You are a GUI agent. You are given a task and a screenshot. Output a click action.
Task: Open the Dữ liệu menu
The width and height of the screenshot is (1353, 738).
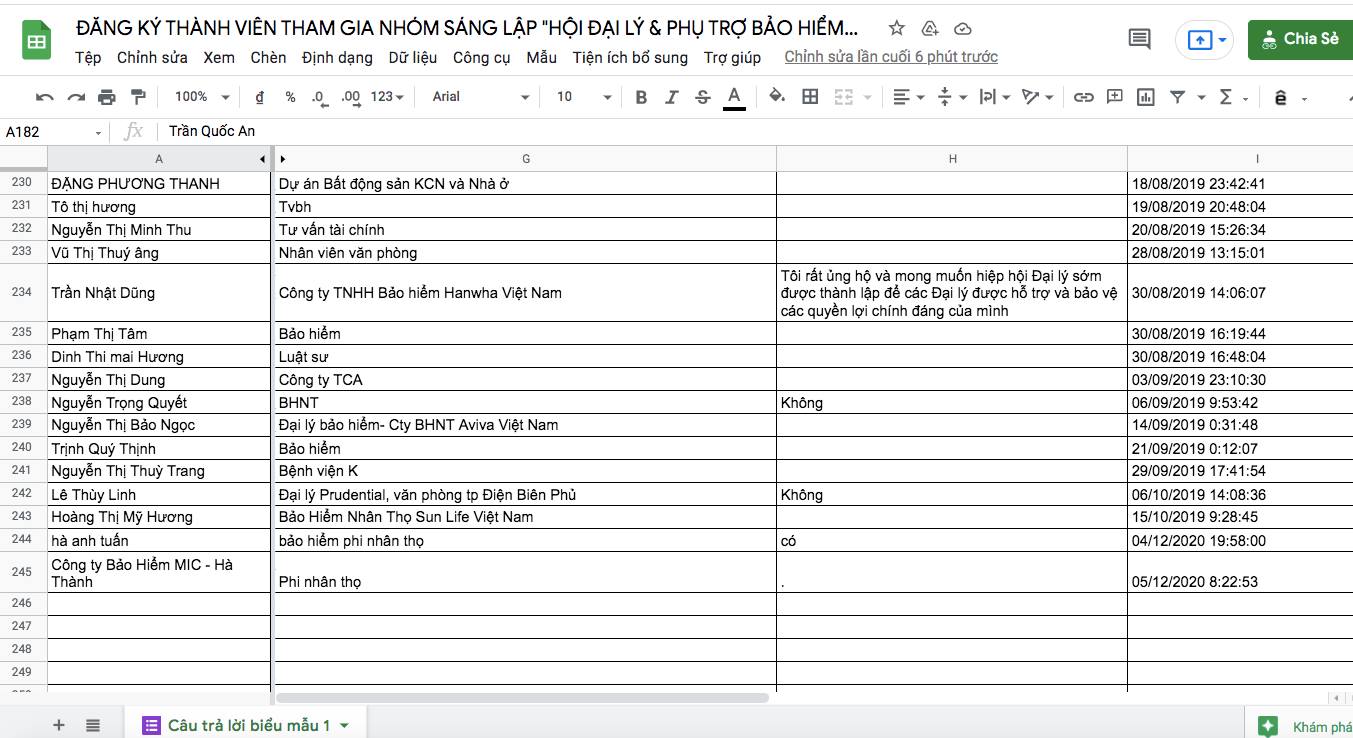(x=412, y=57)
